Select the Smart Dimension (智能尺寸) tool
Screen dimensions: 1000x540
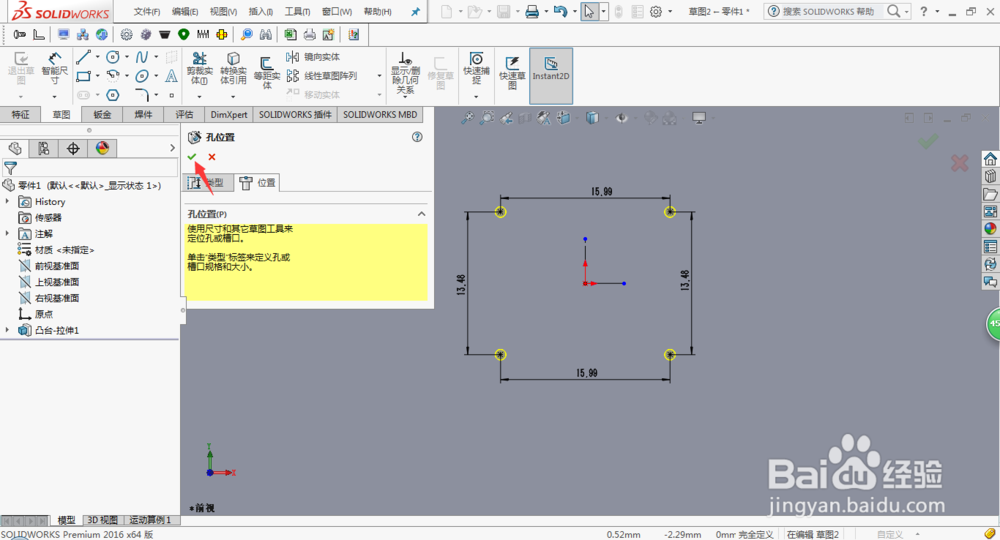55,68
